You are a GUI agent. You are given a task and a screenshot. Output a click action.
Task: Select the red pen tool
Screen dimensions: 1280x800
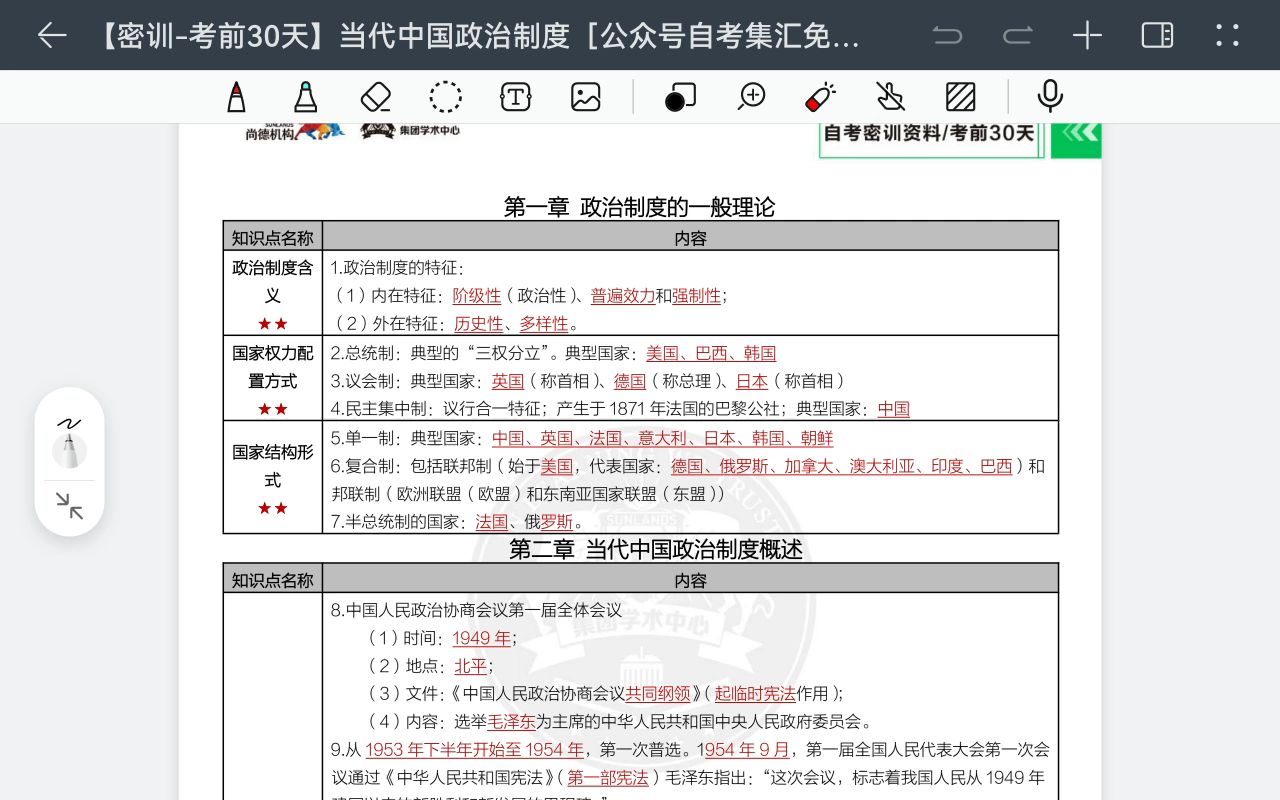[236, 97]
